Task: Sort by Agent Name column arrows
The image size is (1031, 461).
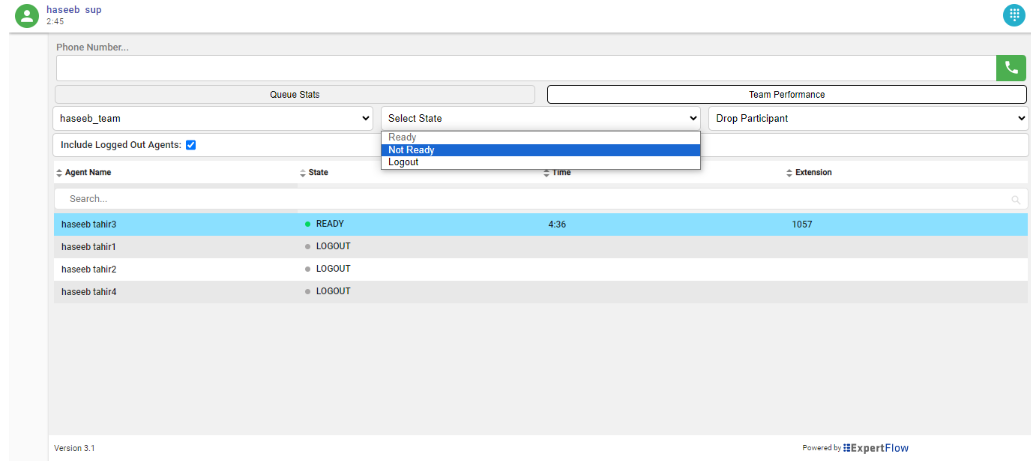Action: (x=59, y=173)
